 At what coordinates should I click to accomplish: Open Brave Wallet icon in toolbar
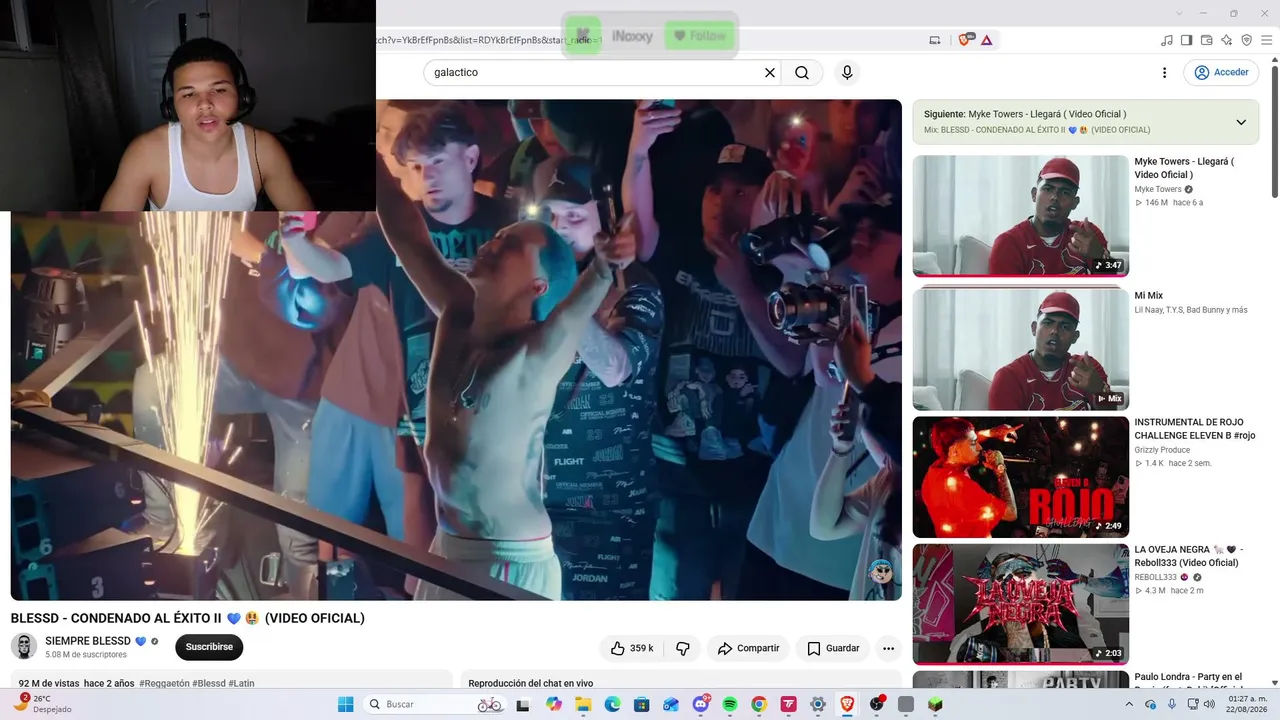(x=1206, y=40)
